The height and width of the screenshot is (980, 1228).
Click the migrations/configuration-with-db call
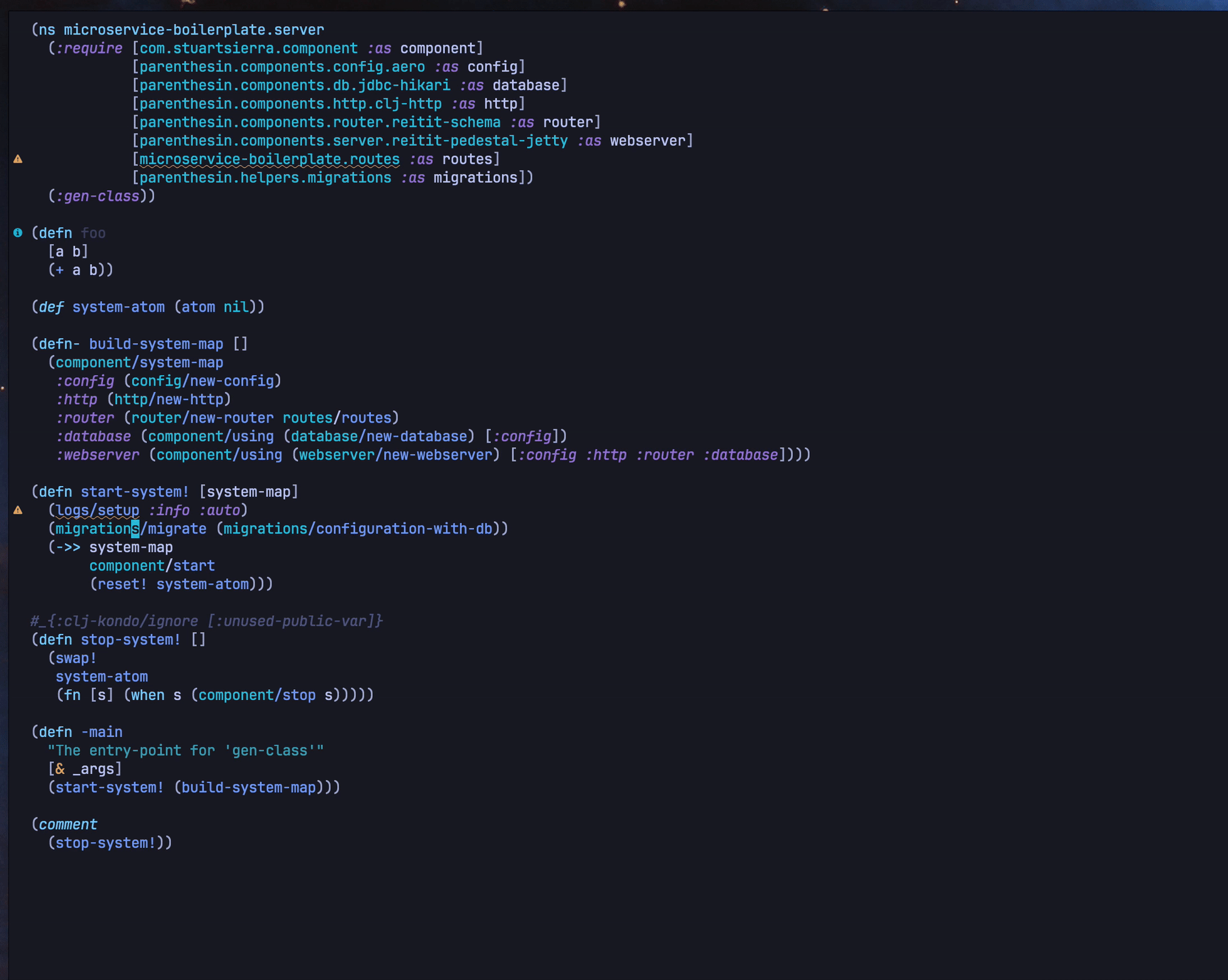358,529
